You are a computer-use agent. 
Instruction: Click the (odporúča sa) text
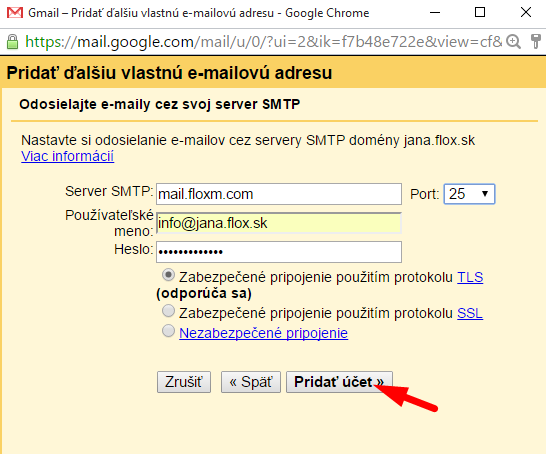204,293
